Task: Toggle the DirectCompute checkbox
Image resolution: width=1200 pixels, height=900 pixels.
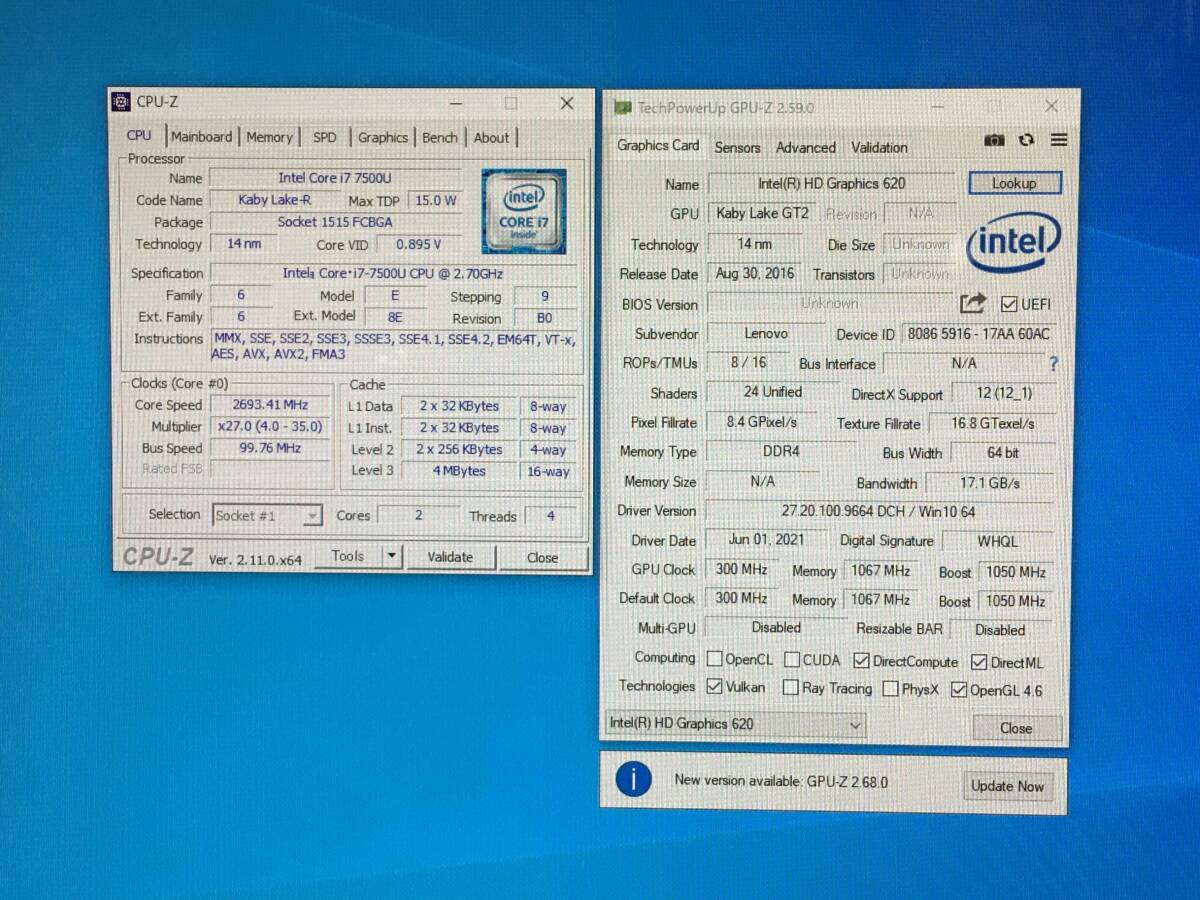Action: click(862, 661)
